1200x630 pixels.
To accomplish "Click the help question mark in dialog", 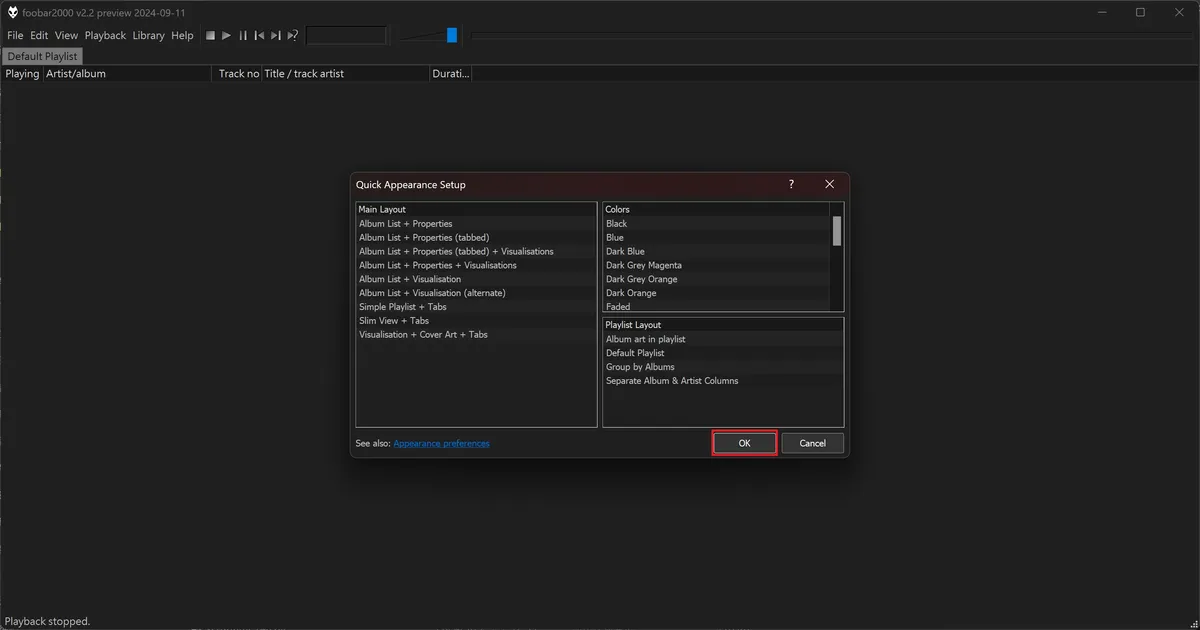I will point(791,184).
